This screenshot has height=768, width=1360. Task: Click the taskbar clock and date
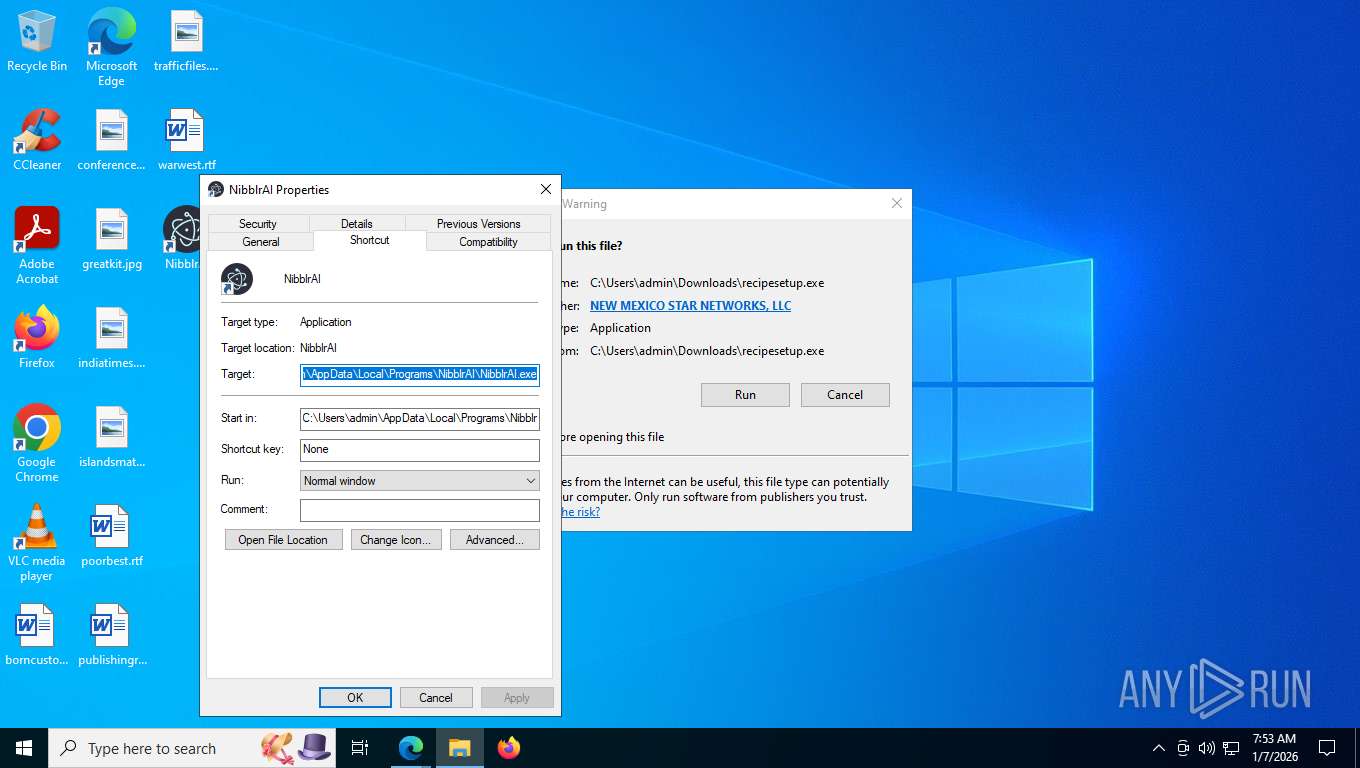click(x=1274, y=748)
